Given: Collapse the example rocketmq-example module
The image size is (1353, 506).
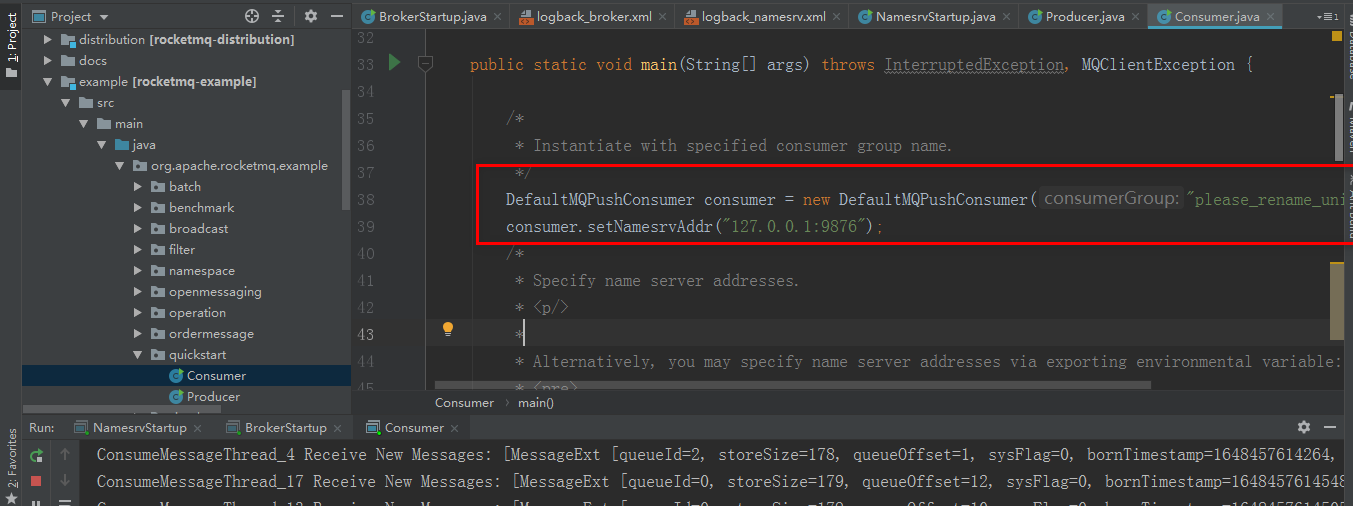Looking at the screenshot, I should coord(48,81).
